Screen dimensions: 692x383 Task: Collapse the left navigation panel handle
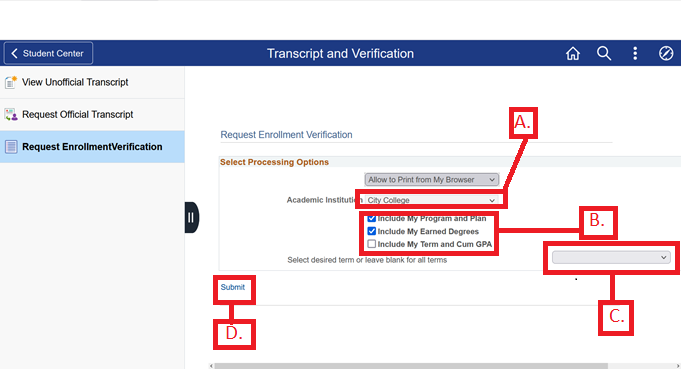pyautogui.click(x=192, y=218)
